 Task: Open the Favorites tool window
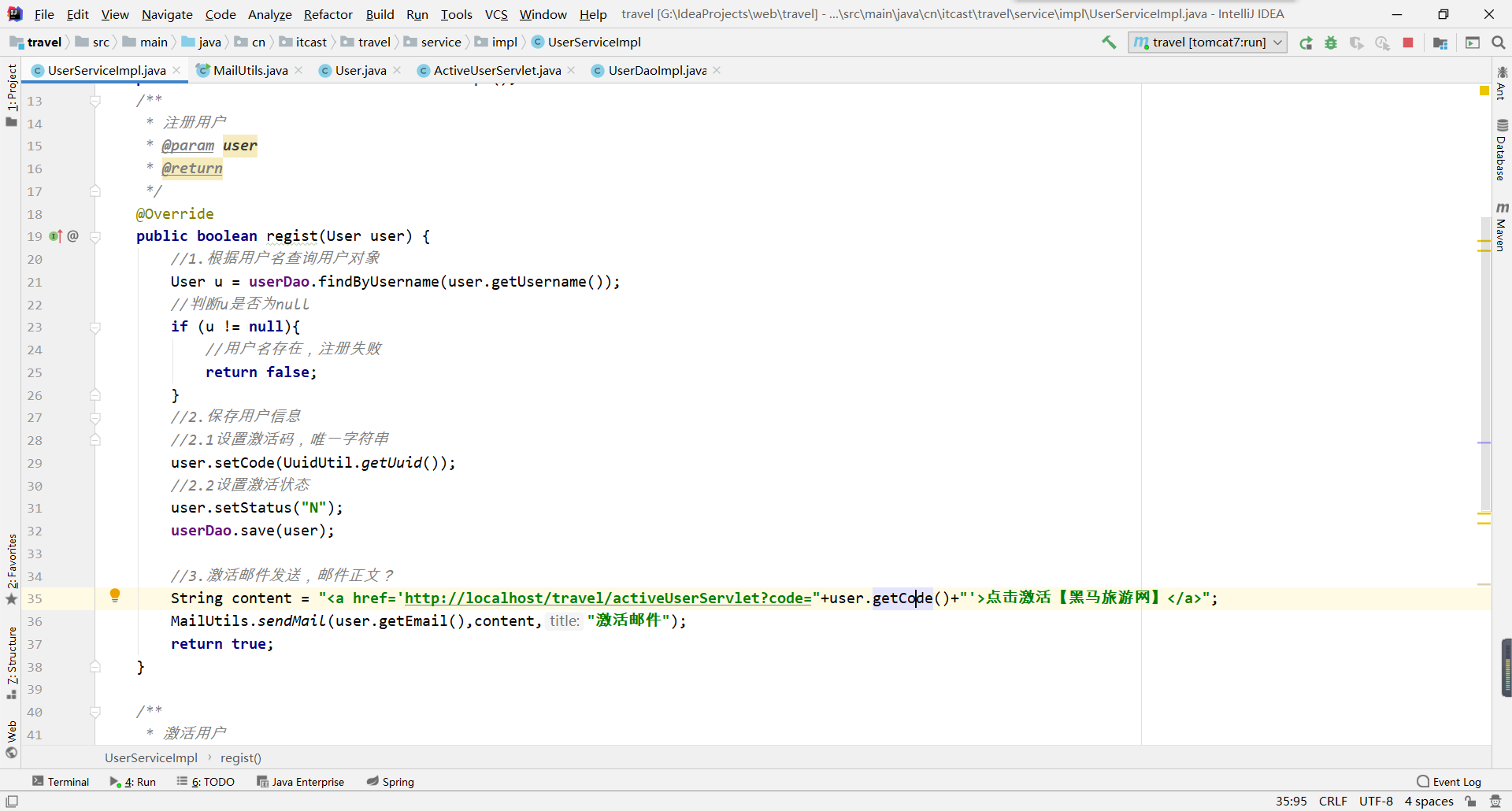11,569
